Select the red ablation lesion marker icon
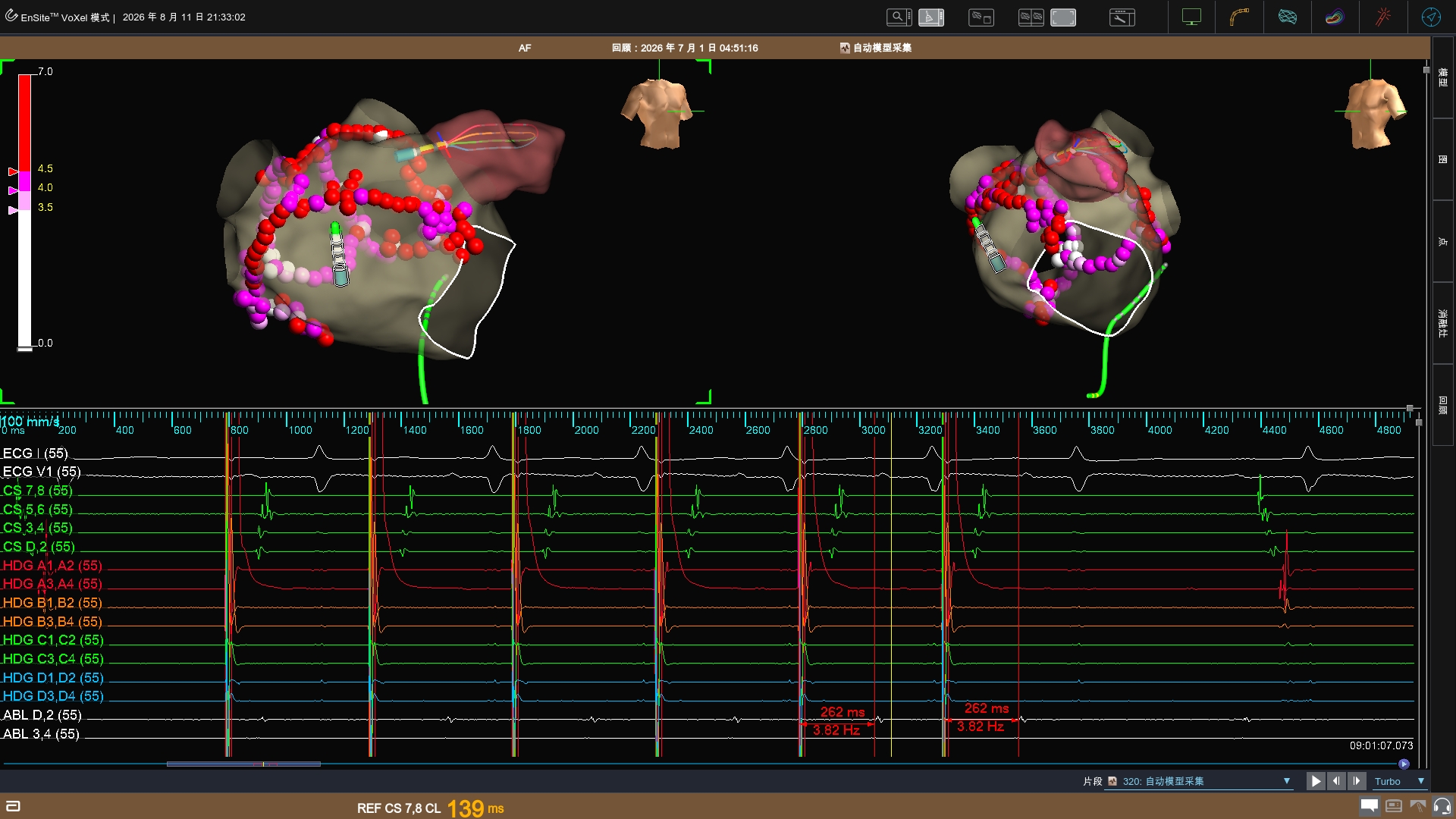Image resolution: width=1456 pixels, height=819 pixels. pos(1383,17)
